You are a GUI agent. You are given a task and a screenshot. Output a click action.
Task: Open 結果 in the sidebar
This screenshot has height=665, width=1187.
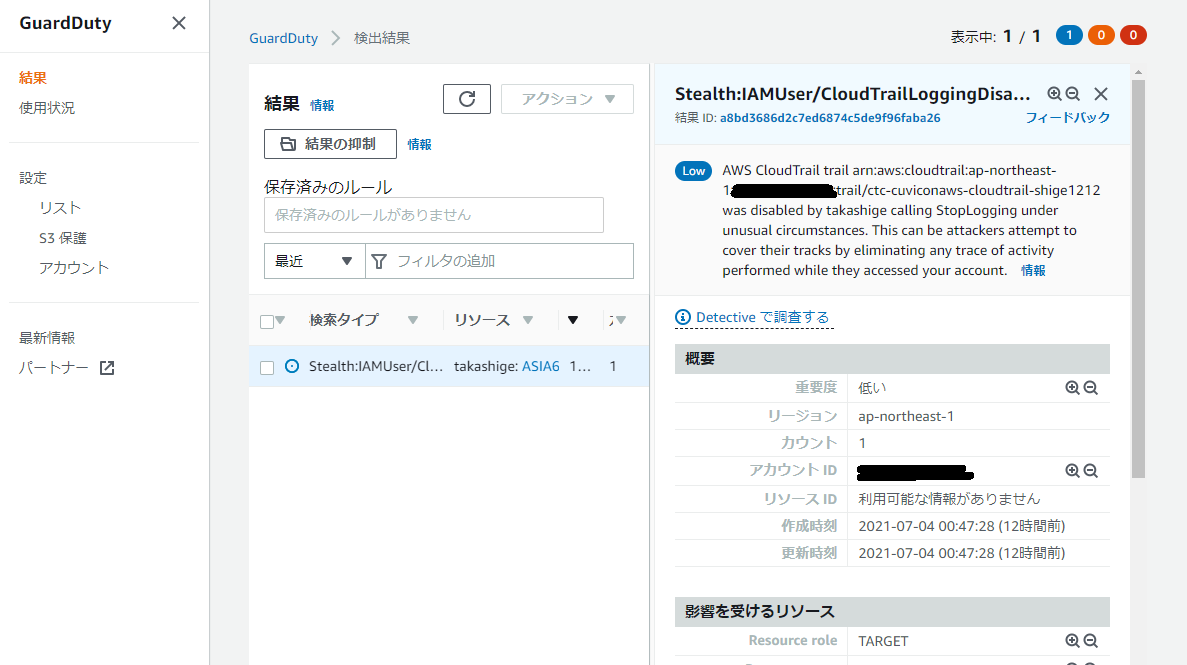33,78
